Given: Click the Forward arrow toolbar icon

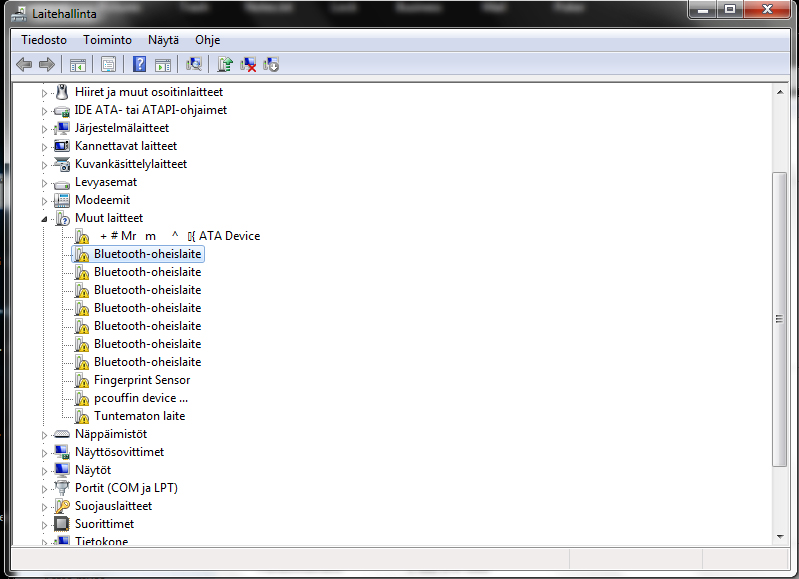Looking at the screenshot, I should tap(47, 65).
